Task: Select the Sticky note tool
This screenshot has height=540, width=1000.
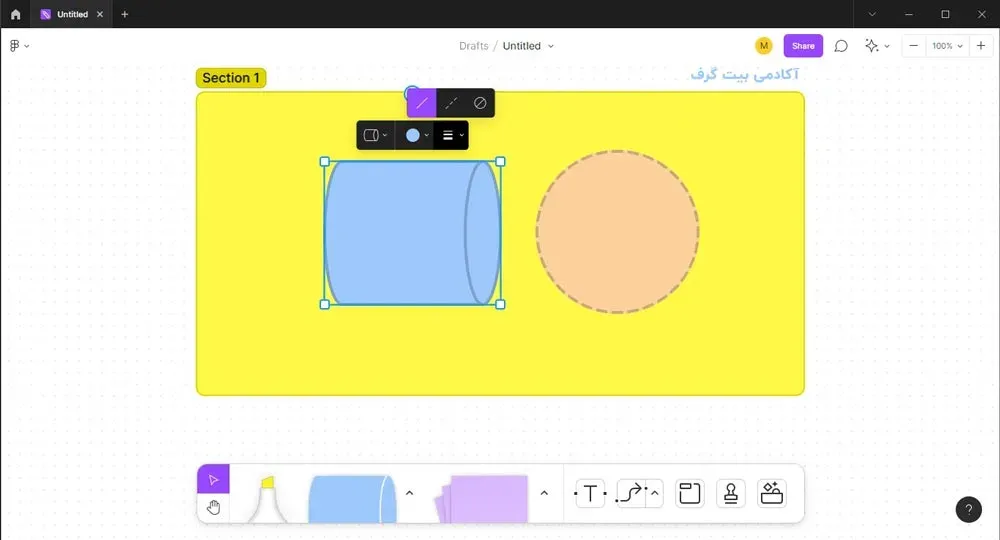Action: [482, 499]
